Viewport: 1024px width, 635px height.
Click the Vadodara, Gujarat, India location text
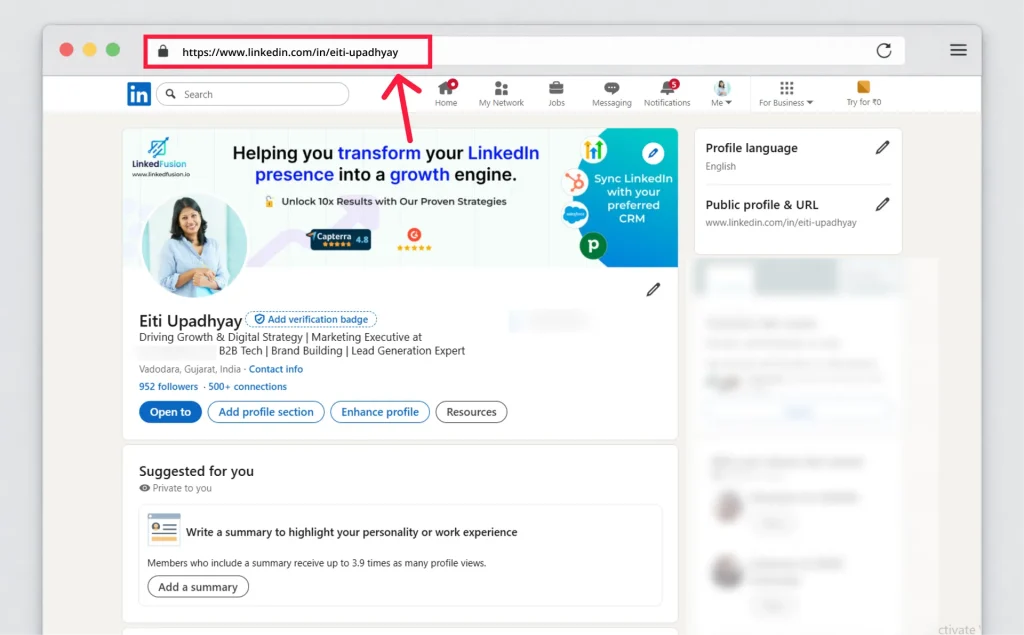click(x=190, y=369)
